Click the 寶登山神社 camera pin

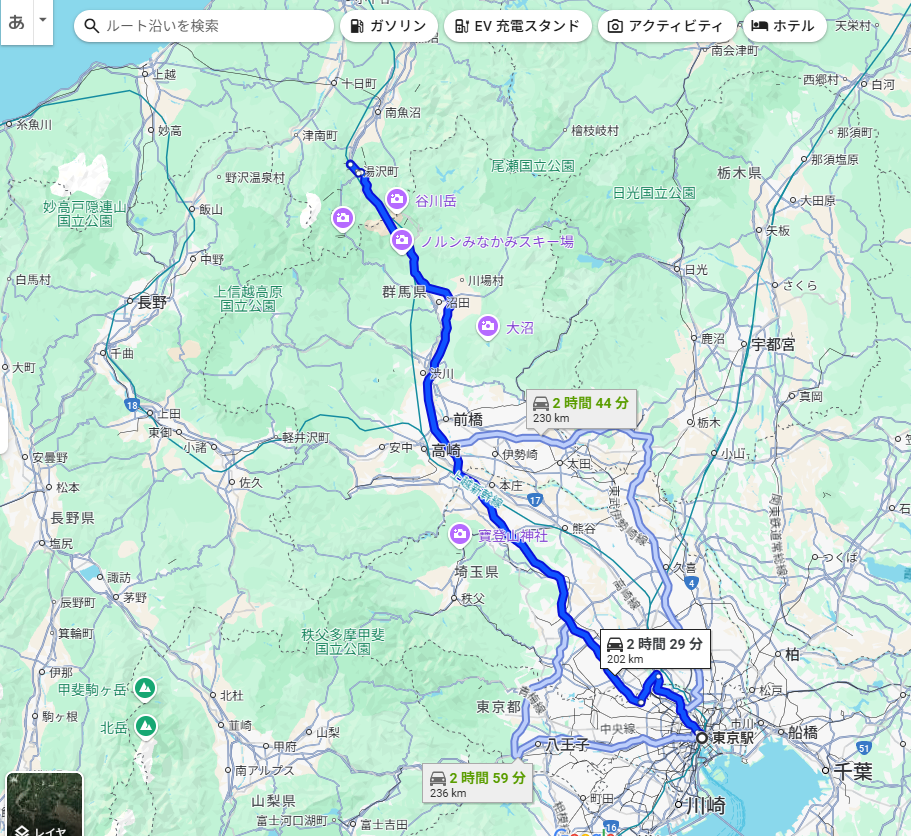[x=460, y=534]
